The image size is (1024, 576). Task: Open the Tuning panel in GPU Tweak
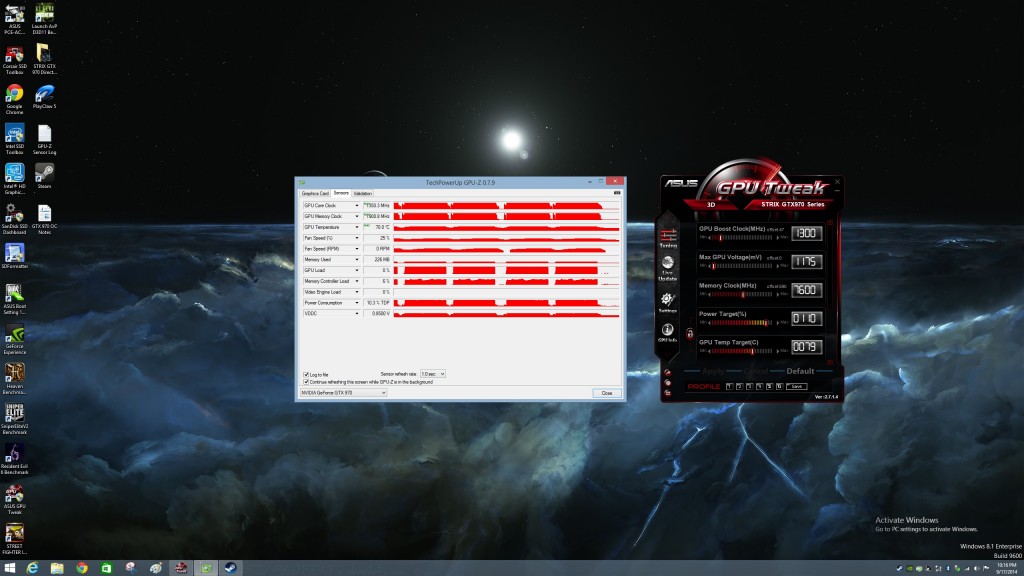pos(668,238)
